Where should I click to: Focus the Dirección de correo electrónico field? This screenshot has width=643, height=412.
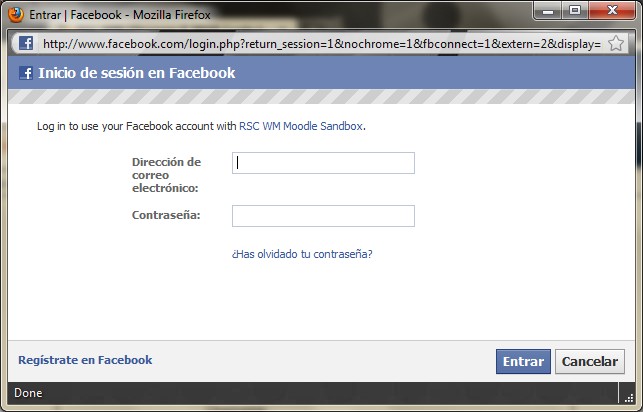pyautogui.click(x=323, y=163)
